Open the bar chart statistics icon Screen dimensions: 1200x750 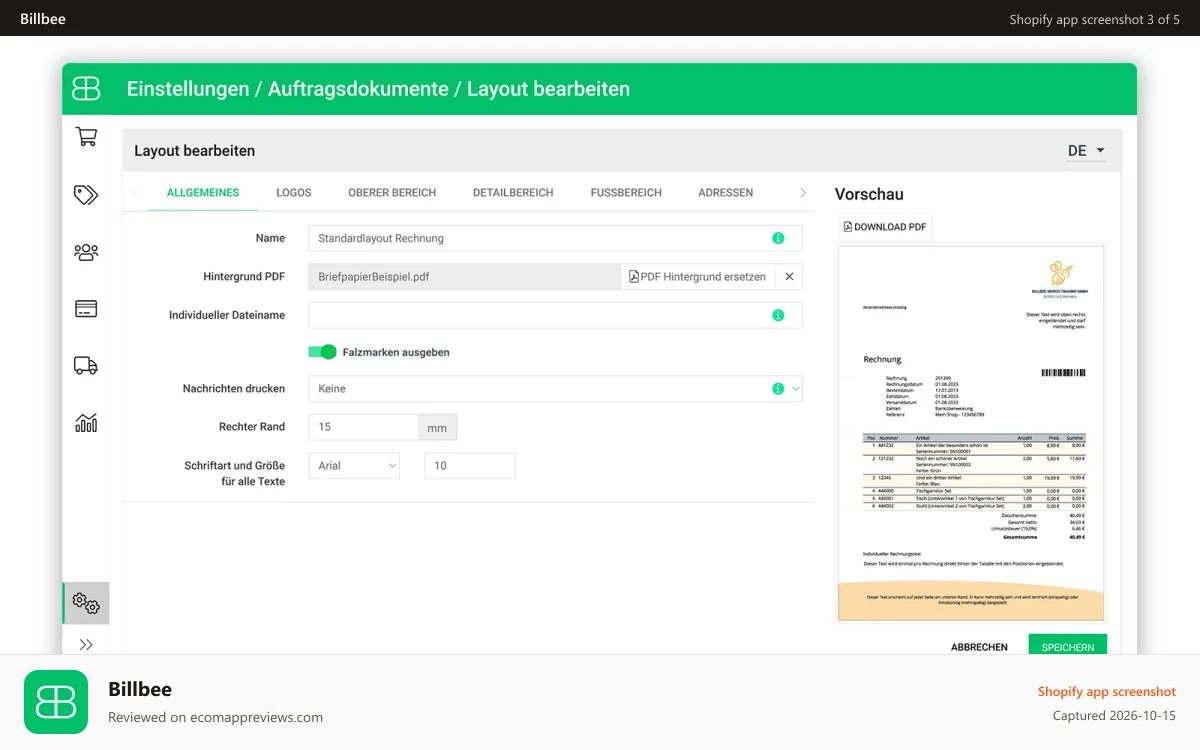(x=86, y=423)
